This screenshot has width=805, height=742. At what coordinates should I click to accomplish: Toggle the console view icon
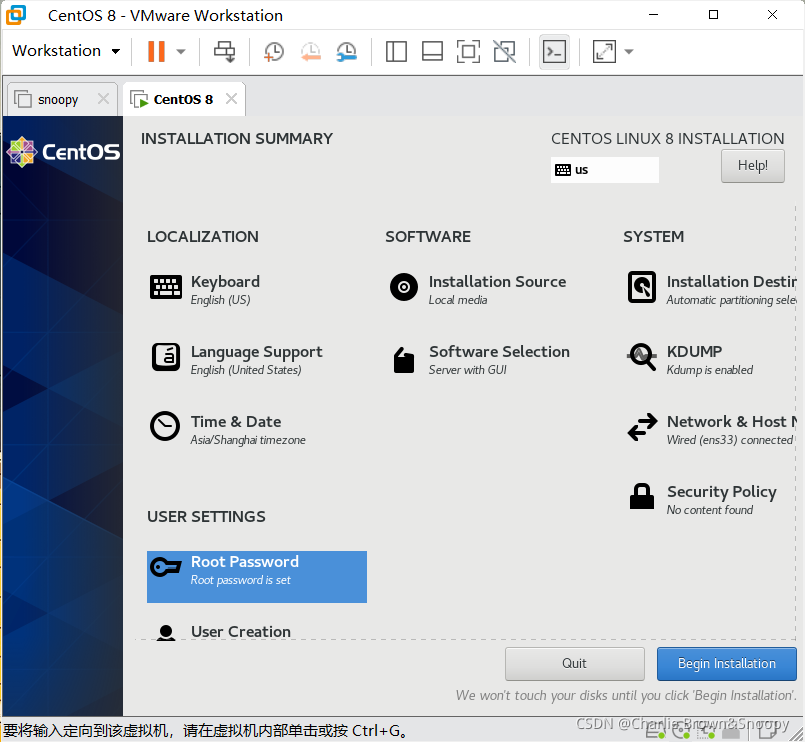[x=554, y=51]
